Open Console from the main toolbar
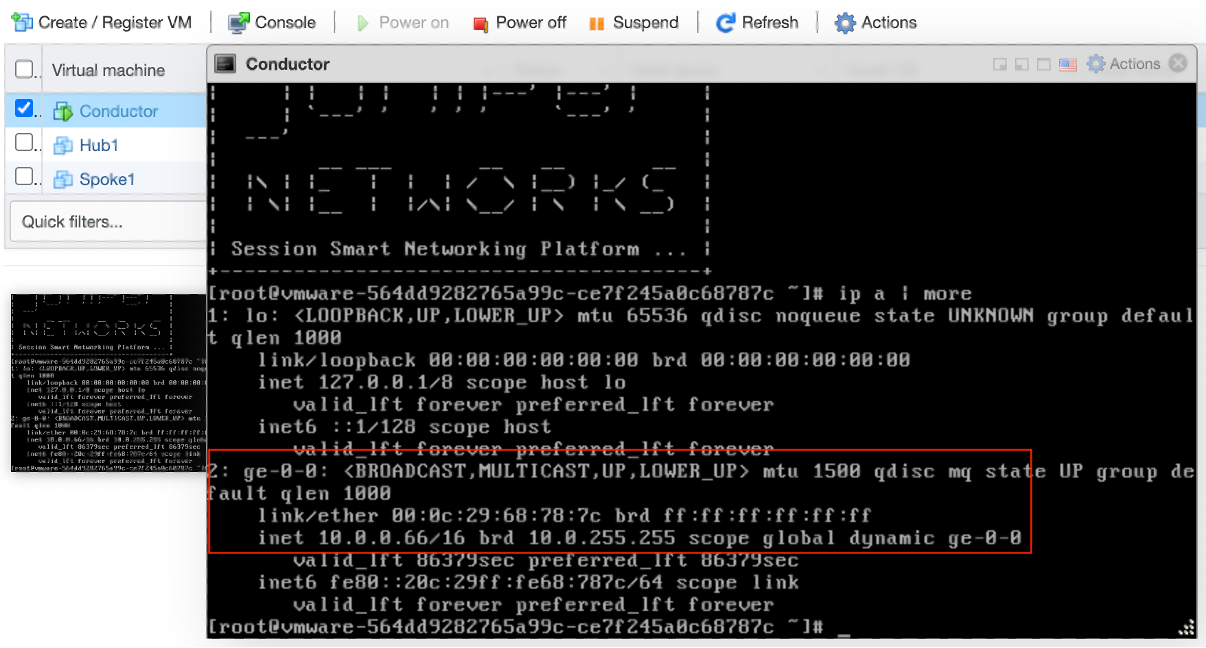Screen dimensions: 1206x648 point(271,22)
